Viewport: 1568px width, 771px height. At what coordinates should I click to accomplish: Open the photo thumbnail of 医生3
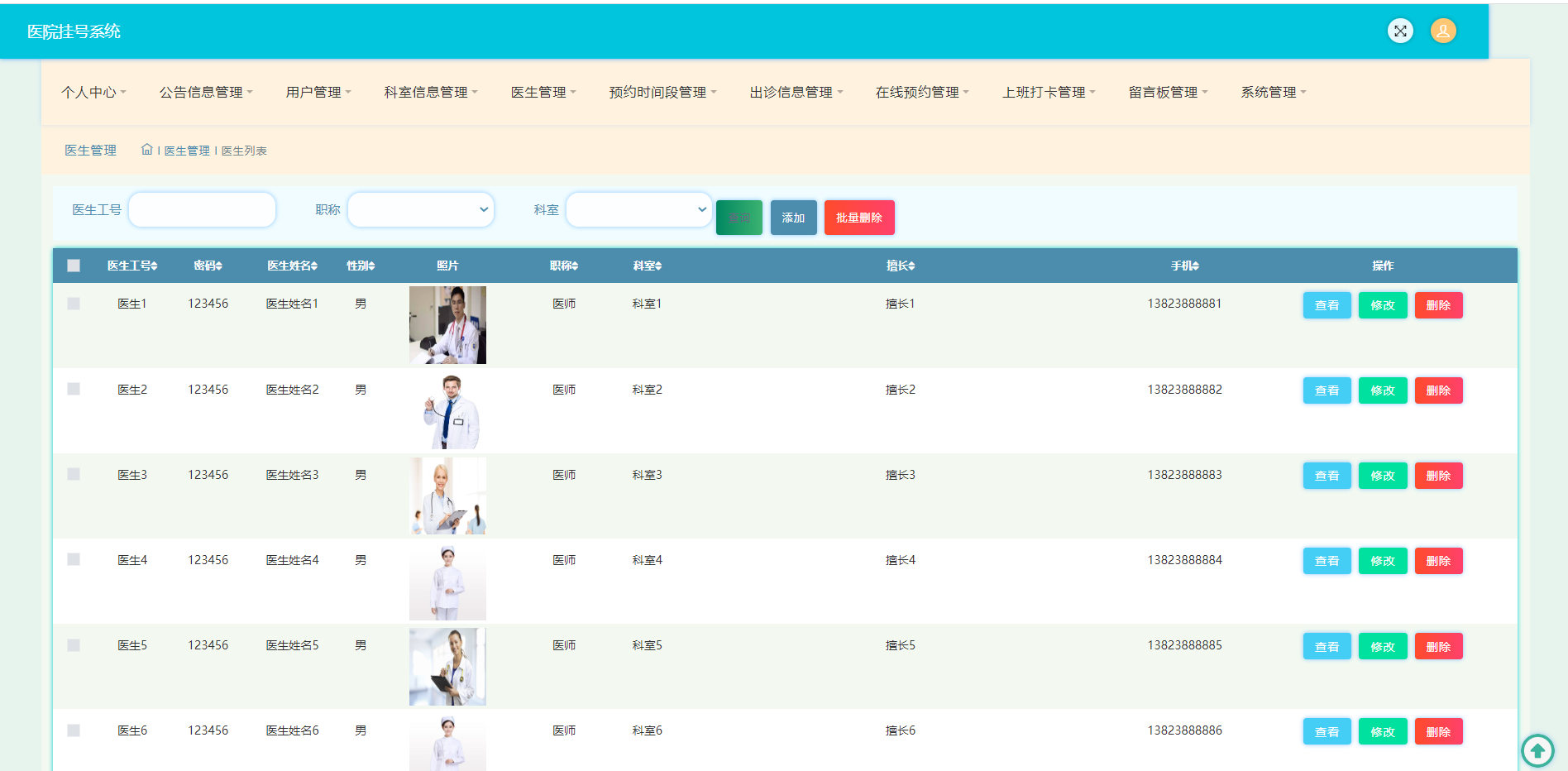point(447,496)
